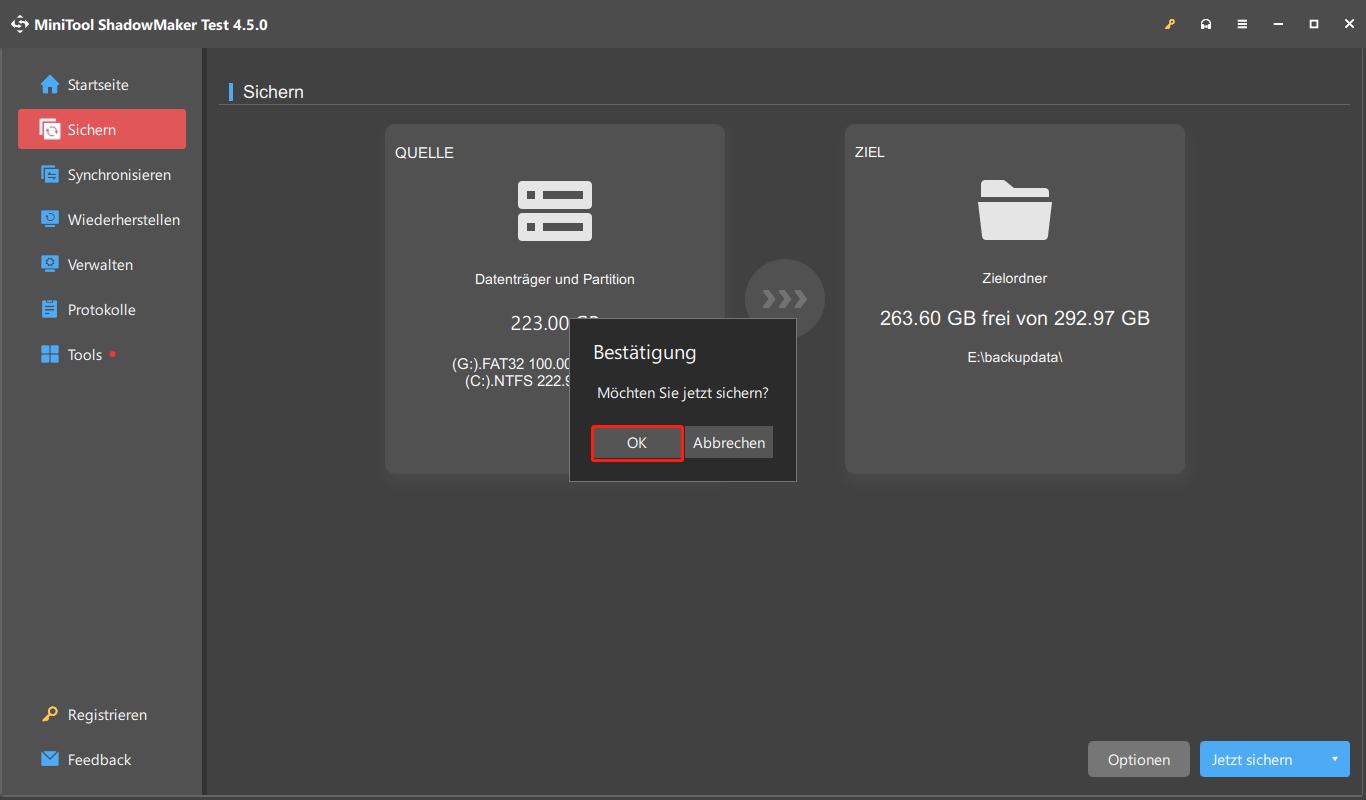Click the MiniTool ShadowMaker logo icon
Viewport: 1366px width, 800px height.
click(20, 24)
